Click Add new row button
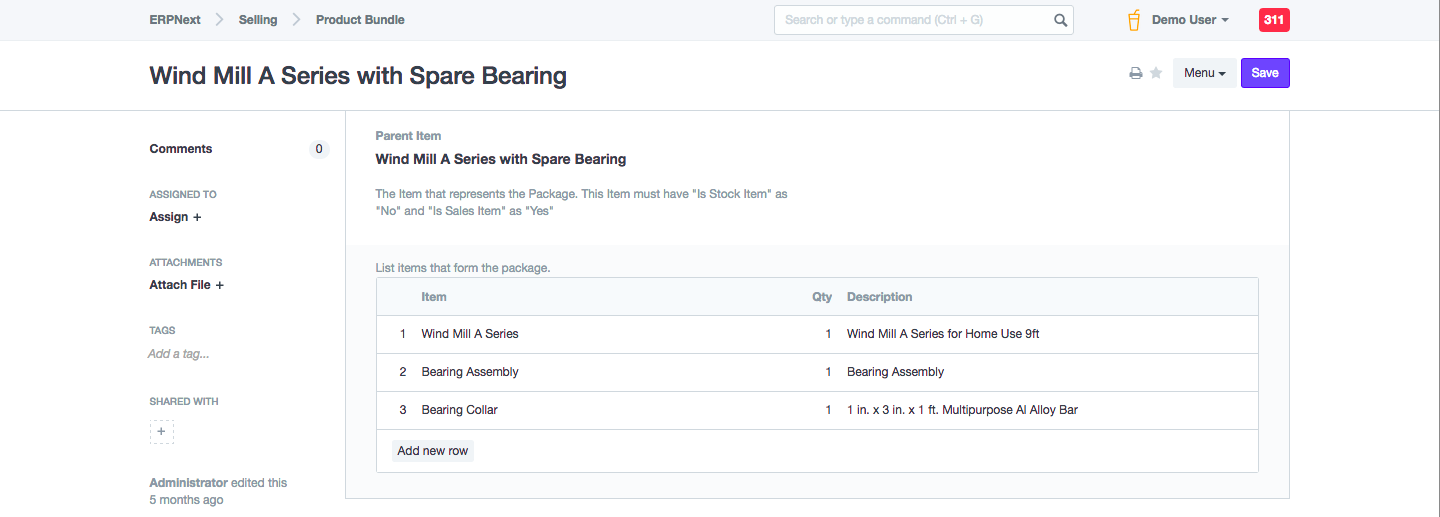 click(x=432, y=451)
